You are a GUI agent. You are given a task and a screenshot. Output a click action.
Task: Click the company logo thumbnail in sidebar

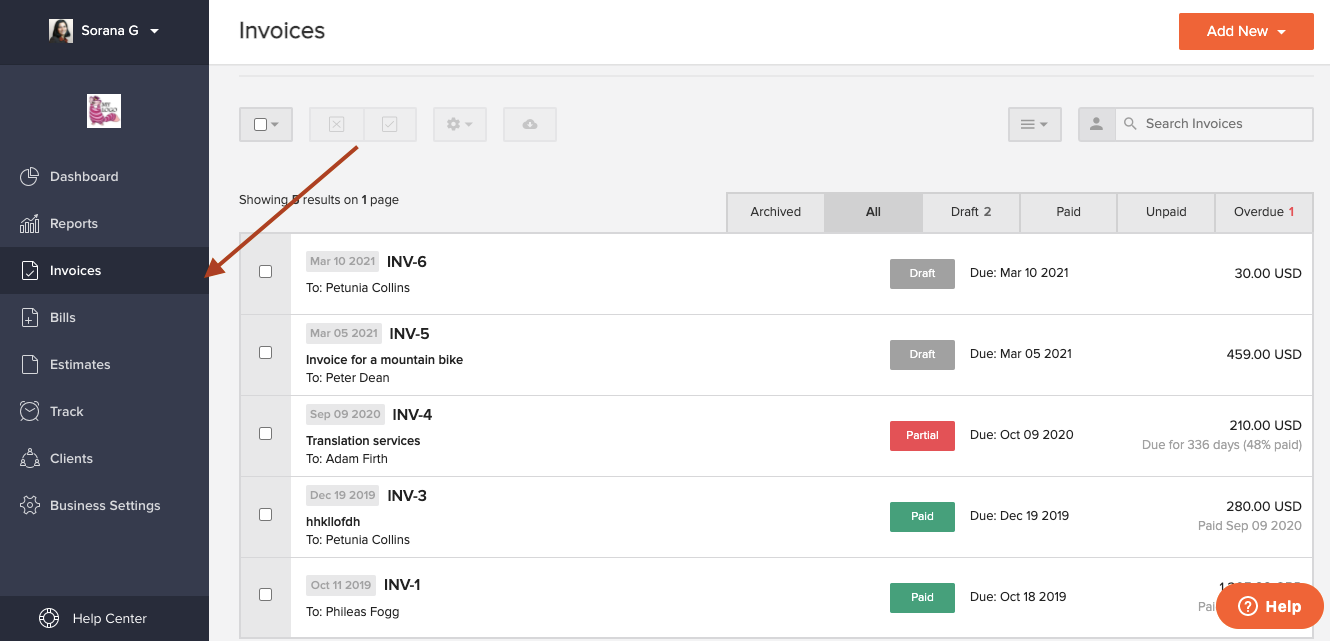104,111
